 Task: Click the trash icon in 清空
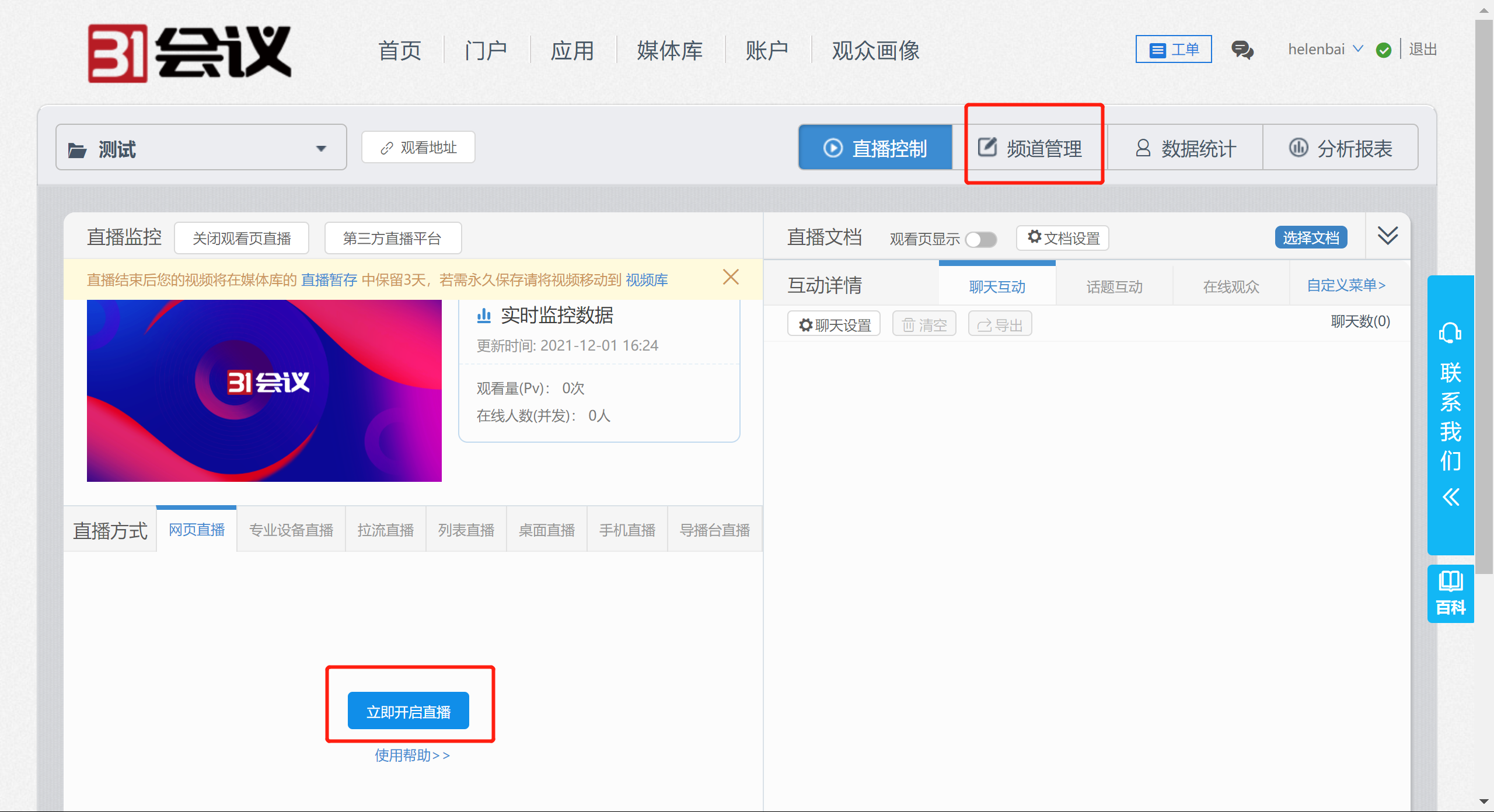(909, 324)
